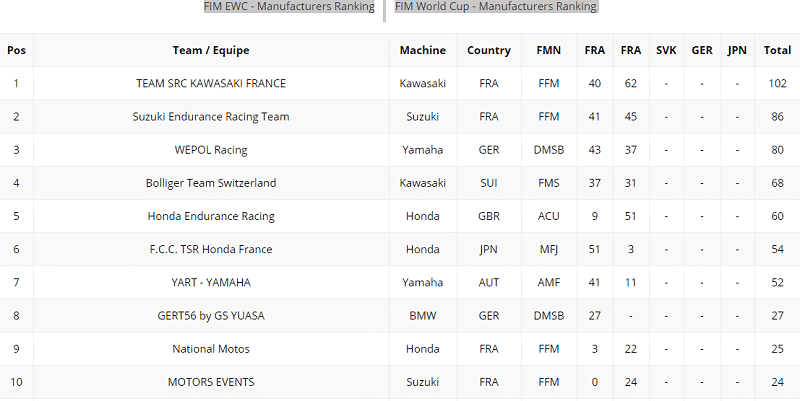The width and height of the screenshot is (800, 401).
Task: Click the FMN column header
Action: [549, 50]
